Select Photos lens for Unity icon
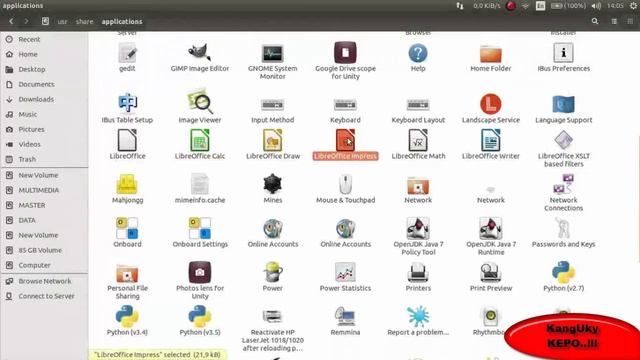 [x=200, y=272]
